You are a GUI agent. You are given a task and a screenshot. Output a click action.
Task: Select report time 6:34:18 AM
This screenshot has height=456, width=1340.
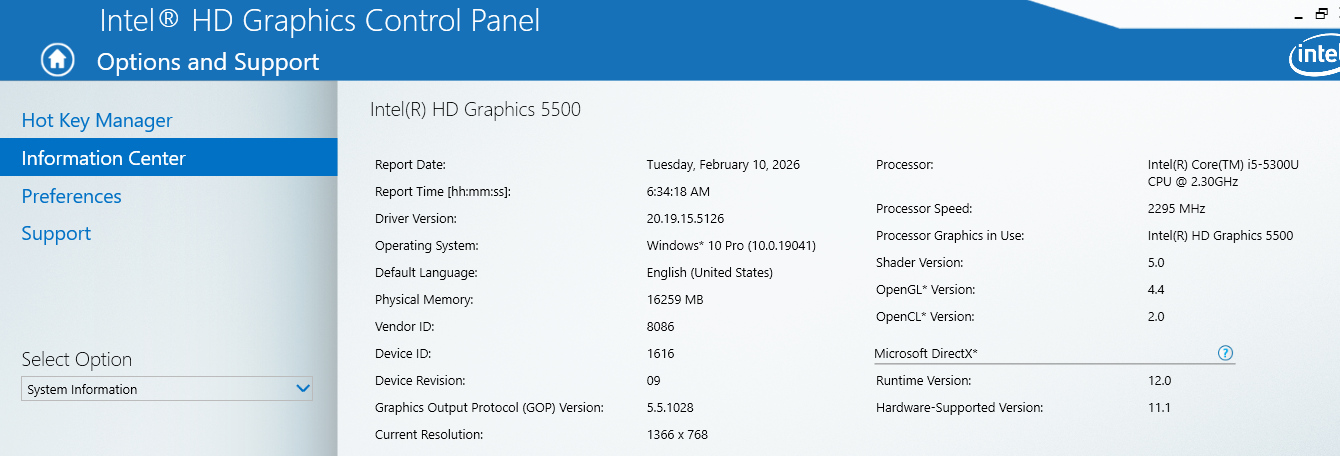click(680, 192)
